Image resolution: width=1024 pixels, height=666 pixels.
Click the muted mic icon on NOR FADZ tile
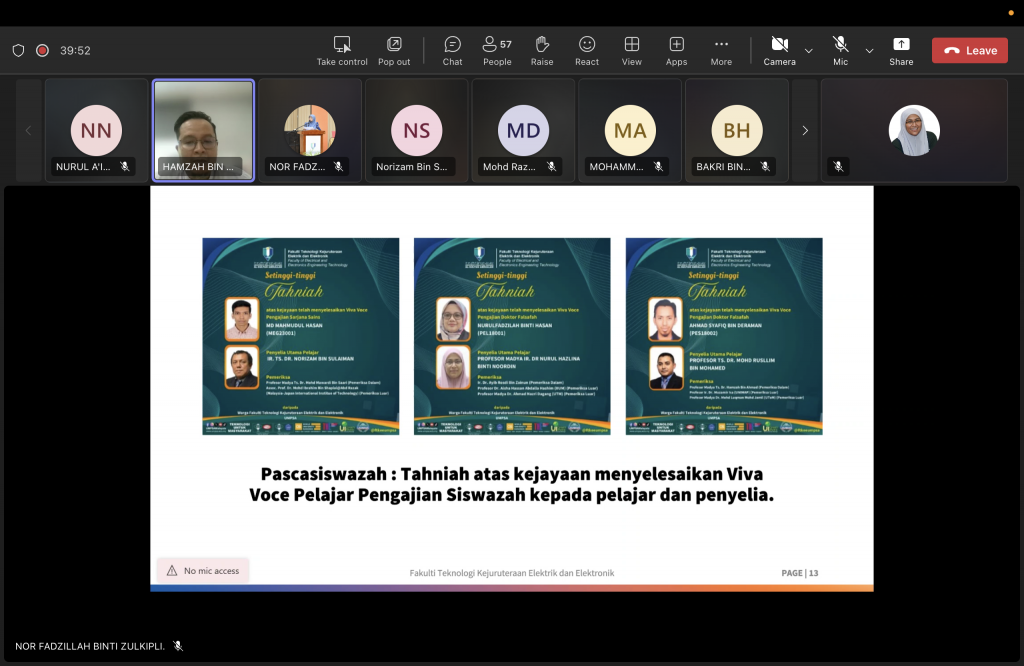[338, 166]
